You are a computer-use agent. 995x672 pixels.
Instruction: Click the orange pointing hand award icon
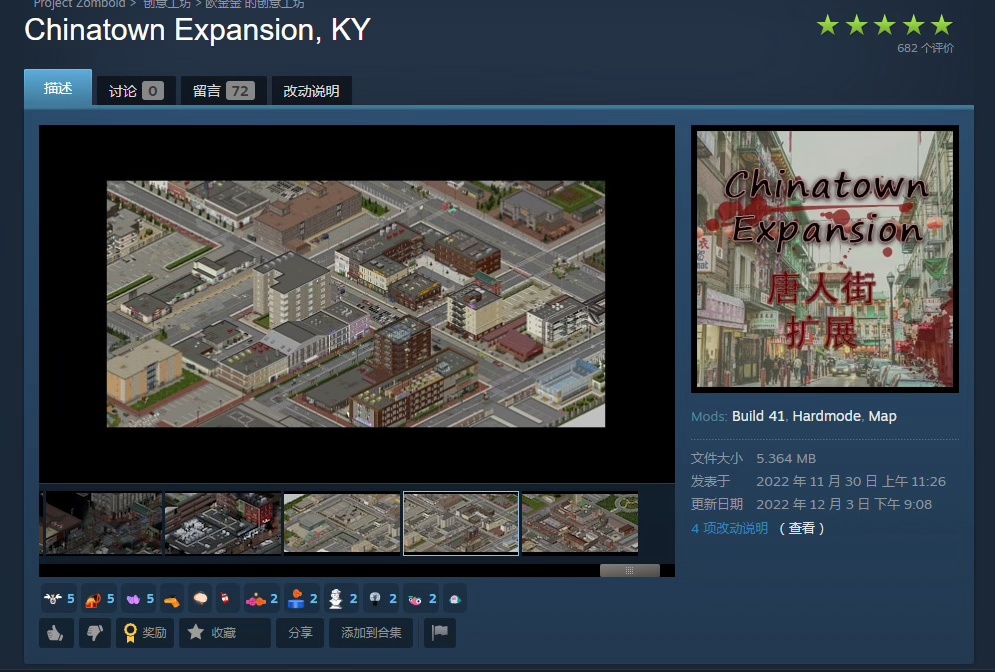172,599
